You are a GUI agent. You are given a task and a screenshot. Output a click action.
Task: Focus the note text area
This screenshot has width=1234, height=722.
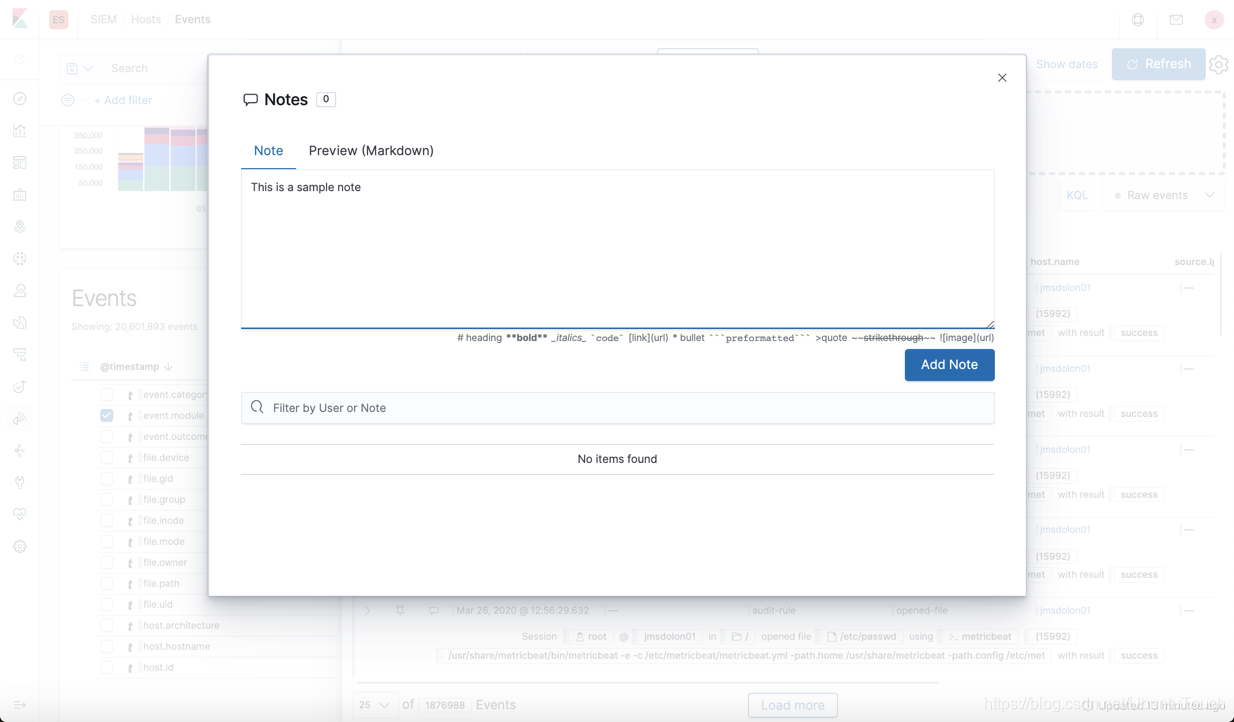click(617, 248)
